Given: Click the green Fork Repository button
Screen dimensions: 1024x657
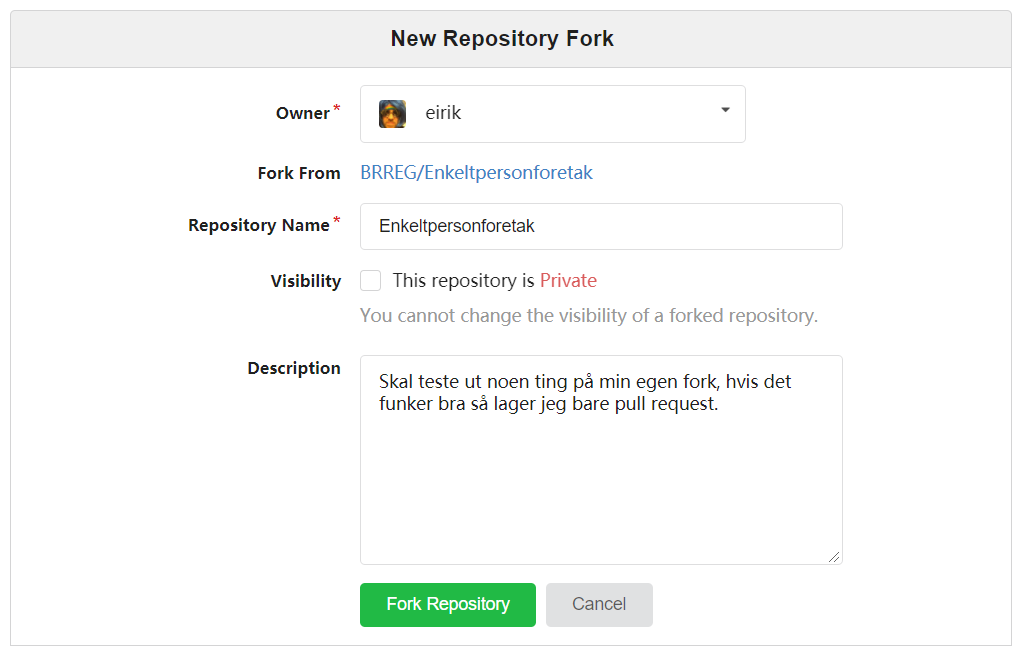Looking at the screenshot, I should [x=447, y=605].
